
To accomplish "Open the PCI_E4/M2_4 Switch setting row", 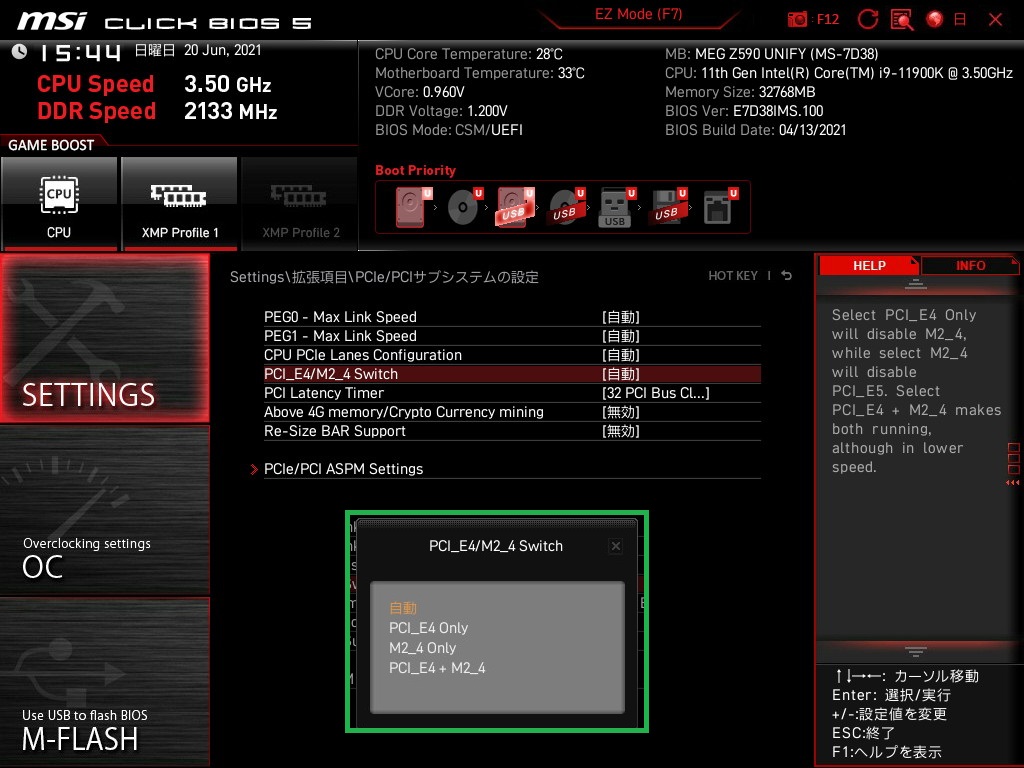I will point(512,374).
